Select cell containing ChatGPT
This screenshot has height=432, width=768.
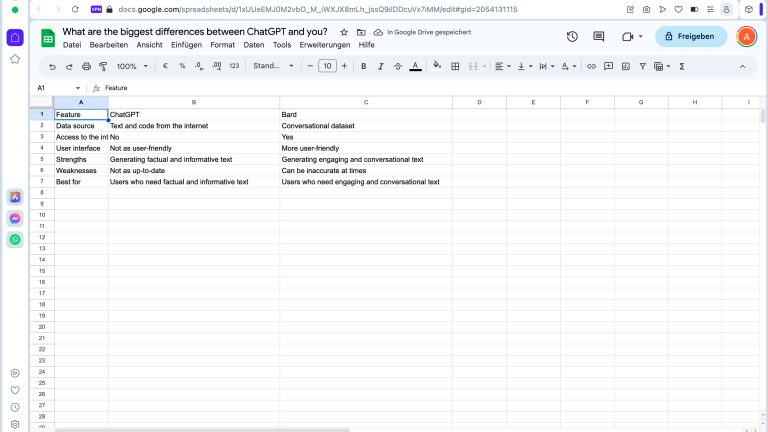194,114
